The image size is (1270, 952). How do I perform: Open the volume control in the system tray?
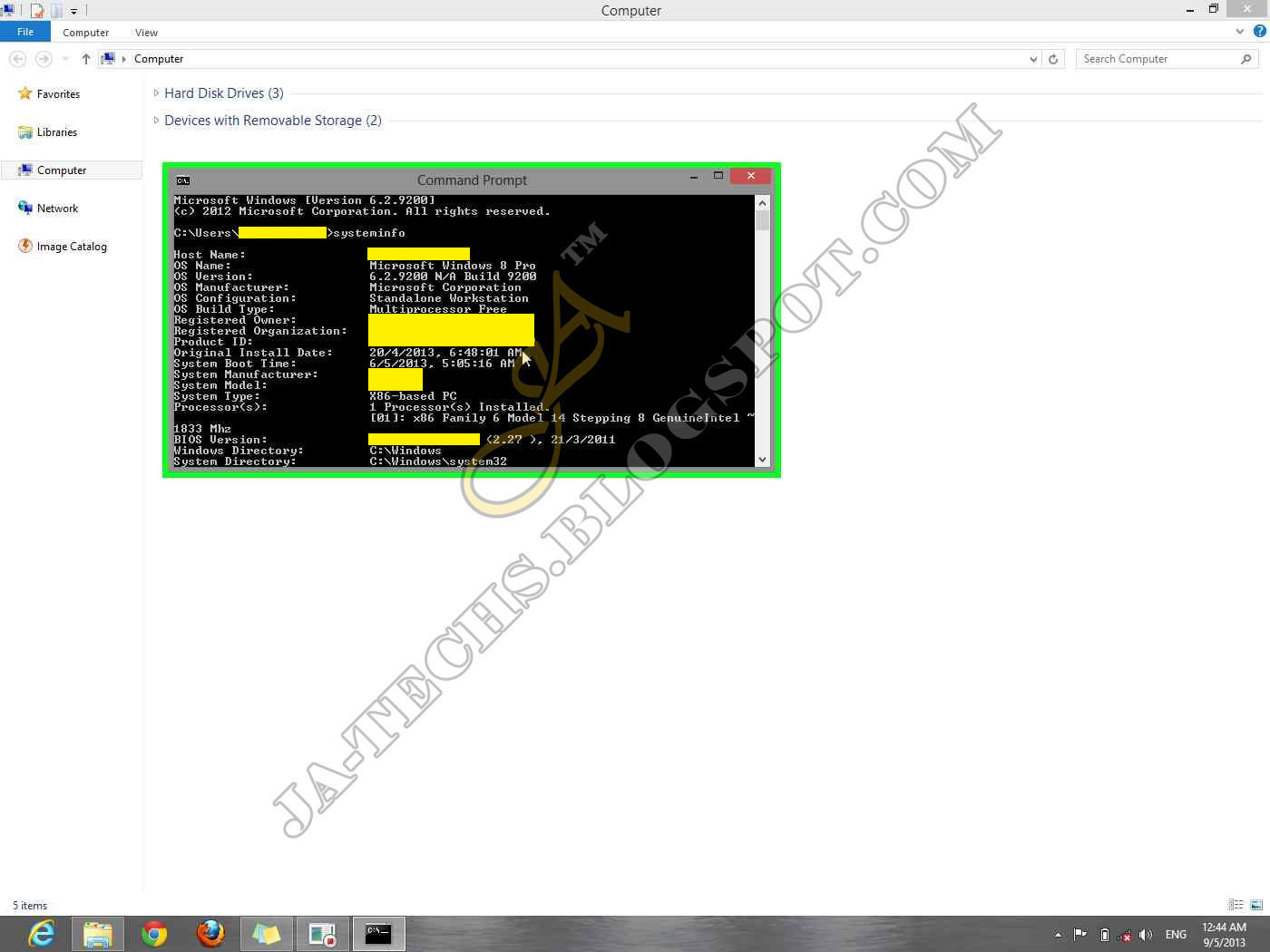click(x=1145, y=934)
